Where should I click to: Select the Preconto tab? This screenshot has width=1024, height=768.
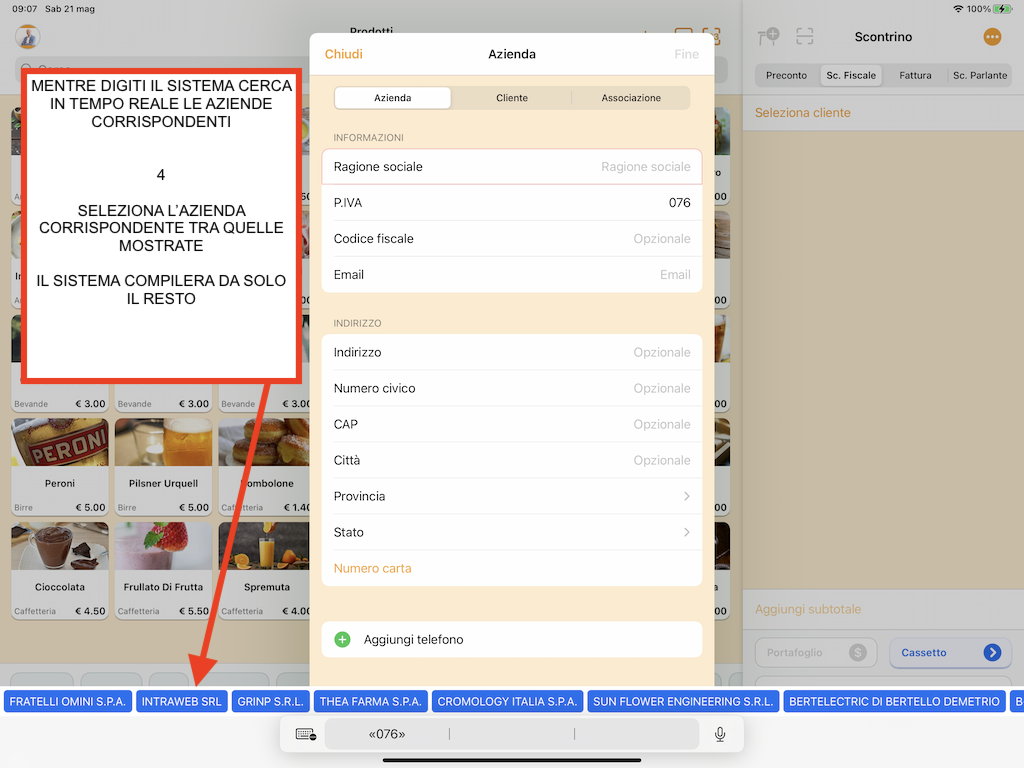pos(786,76)
